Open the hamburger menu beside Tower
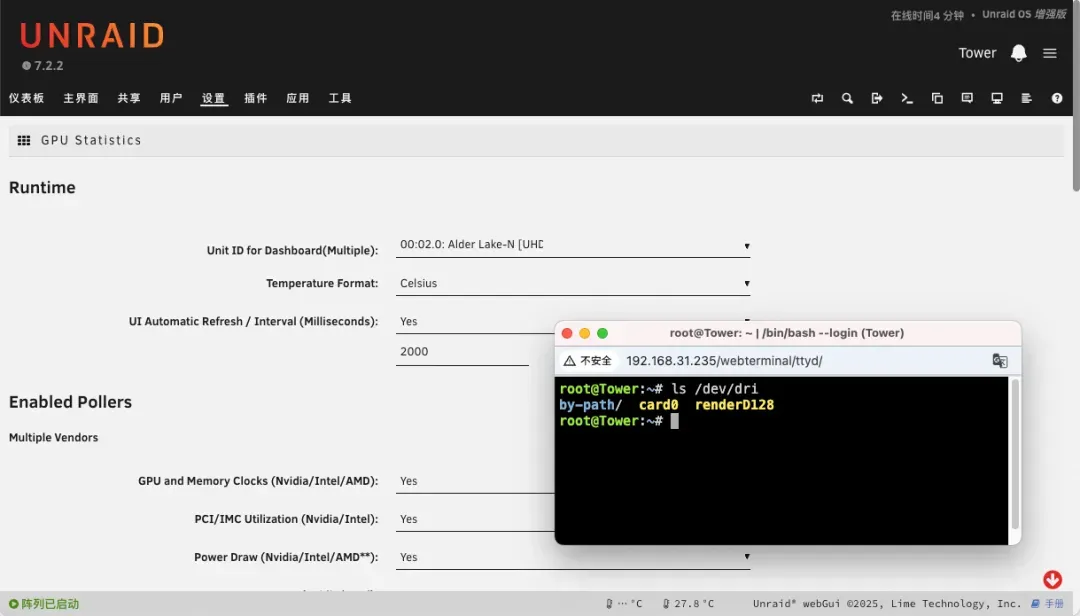The image size is (1080, 616). pos(1050,53)
